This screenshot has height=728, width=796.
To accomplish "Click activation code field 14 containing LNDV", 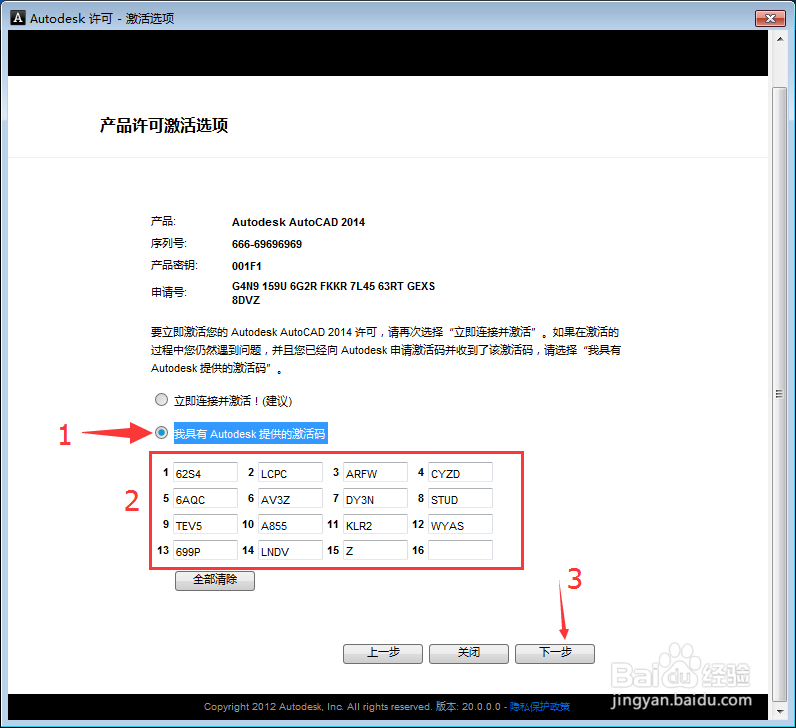I will click(290, 550).
